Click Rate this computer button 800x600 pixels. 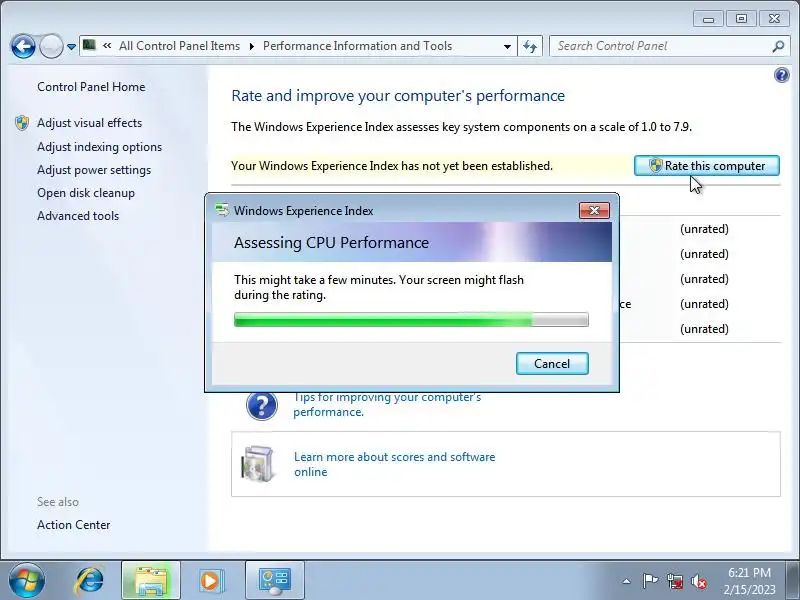tap(707, 166)
